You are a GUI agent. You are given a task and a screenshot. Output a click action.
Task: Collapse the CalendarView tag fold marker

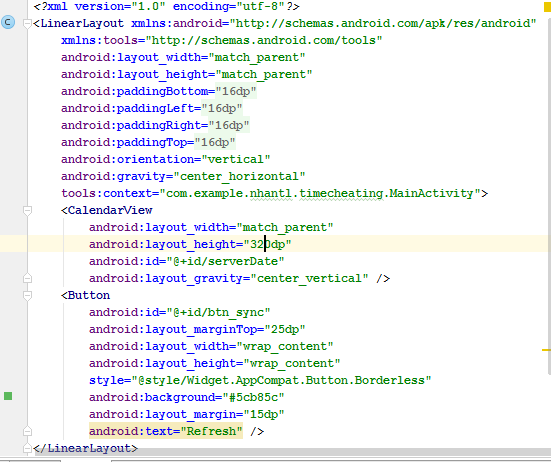(x=27, y=210)
